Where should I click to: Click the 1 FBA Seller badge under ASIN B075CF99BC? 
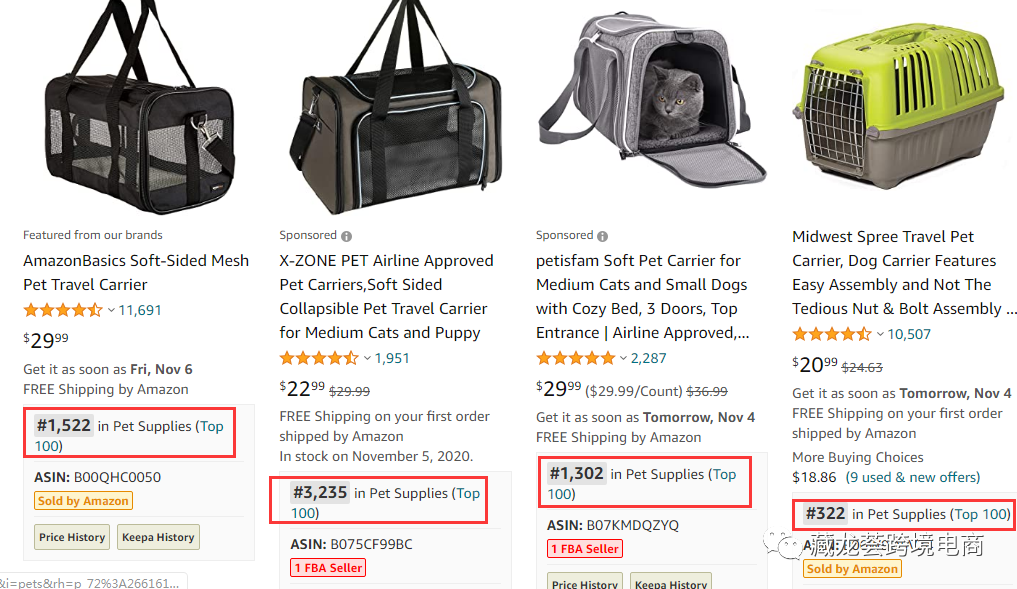[328, 568]
